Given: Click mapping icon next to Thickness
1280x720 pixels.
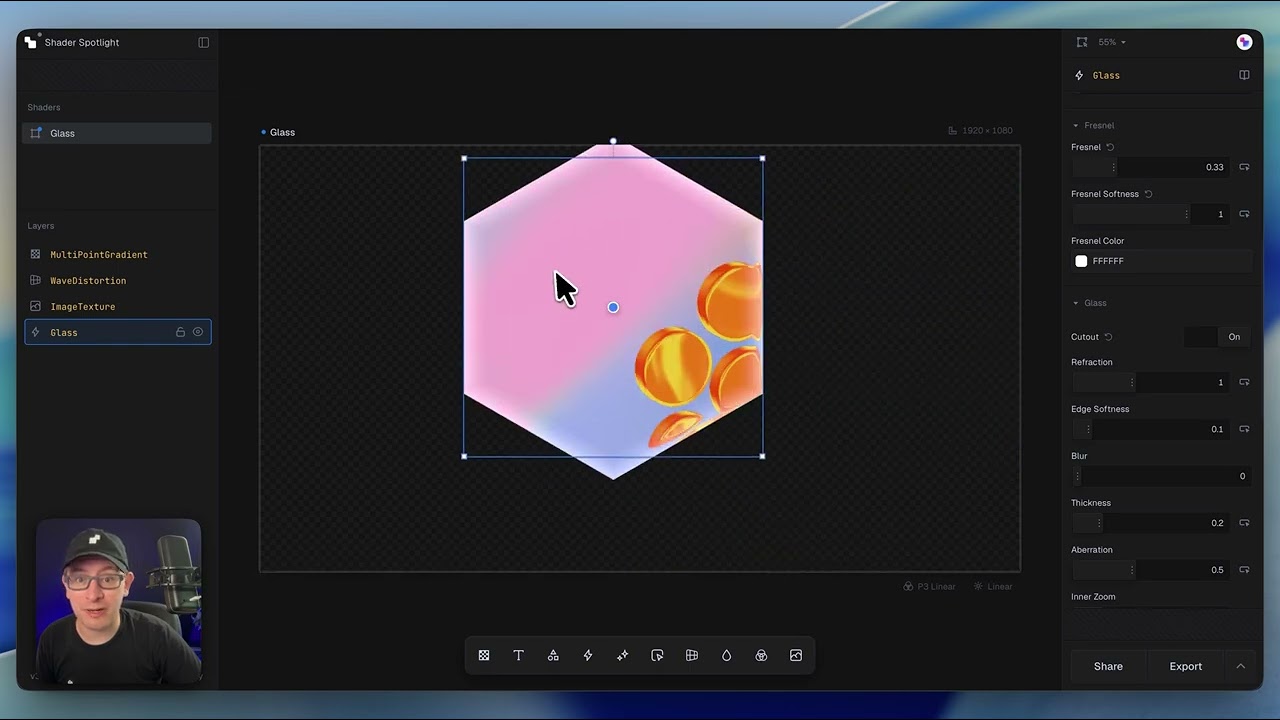Looking at the screenshot, I should click(1244, 523).
